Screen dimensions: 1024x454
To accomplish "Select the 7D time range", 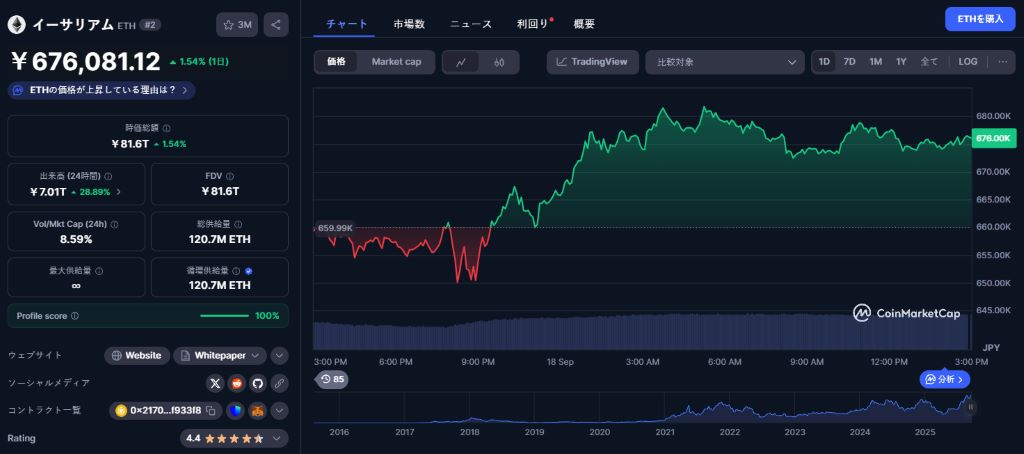I will 850,62.
